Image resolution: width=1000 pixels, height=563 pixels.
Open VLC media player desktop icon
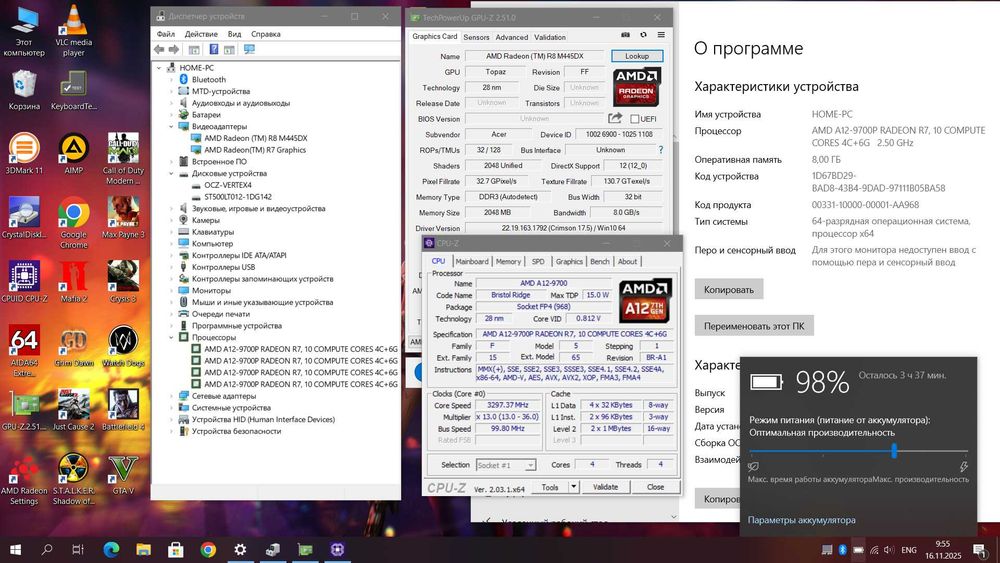pos(73,30)
